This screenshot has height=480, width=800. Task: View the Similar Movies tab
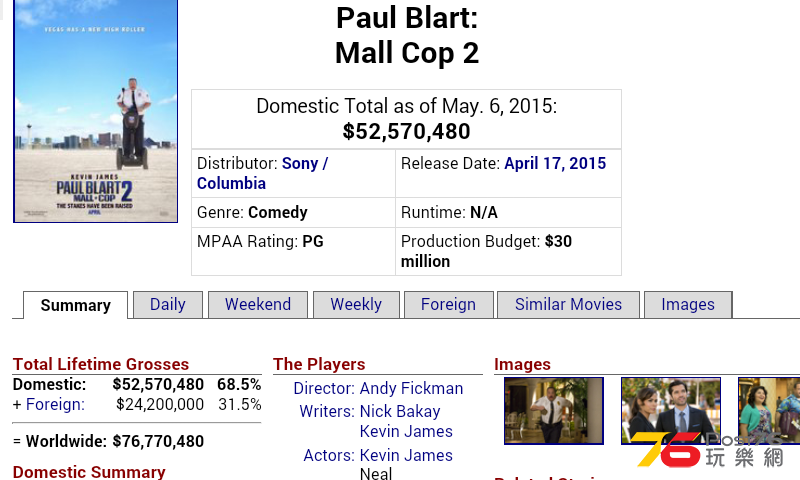coord(568,305)
